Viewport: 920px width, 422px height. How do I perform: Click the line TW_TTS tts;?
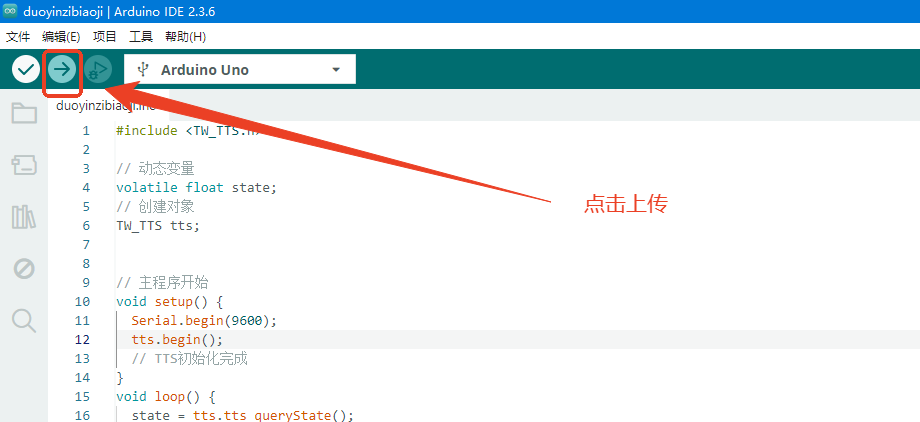click(x=158, y=225)
